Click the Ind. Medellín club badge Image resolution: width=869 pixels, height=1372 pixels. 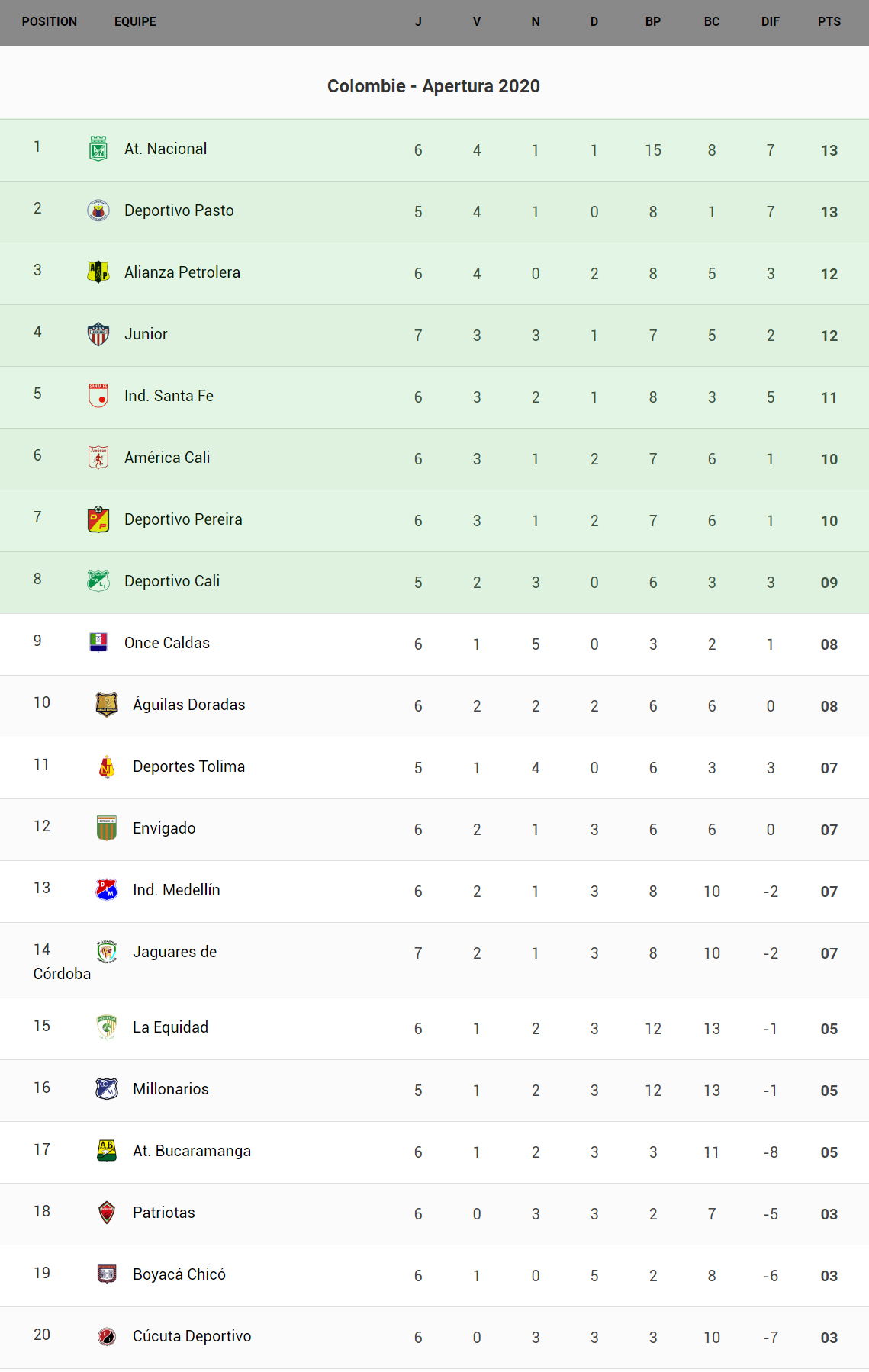coord(106,890)
